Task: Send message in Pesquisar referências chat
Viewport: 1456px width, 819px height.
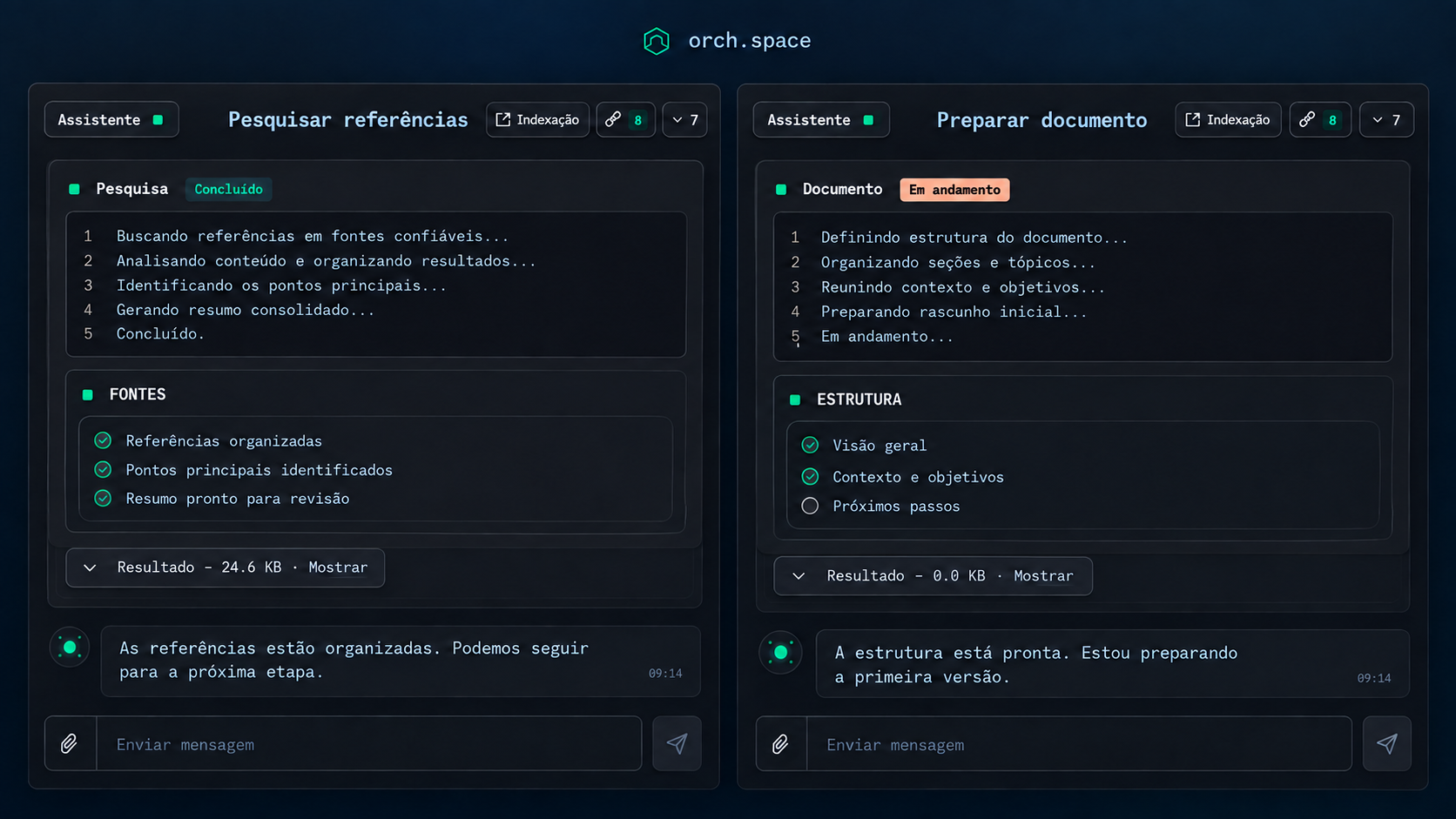Action: [x=677, y=743]
